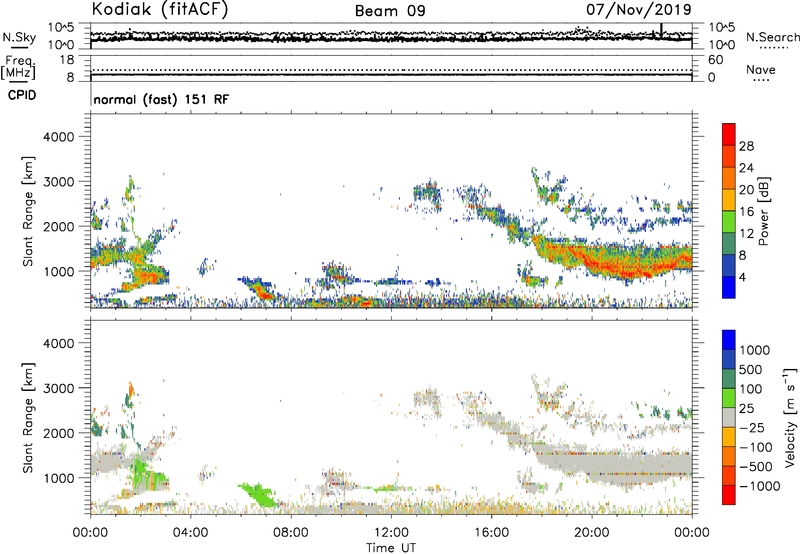The height and width of the screenshot is (554, 800).
Task: Click the 07/Nov/2019 date label
Action: (639, 9)
